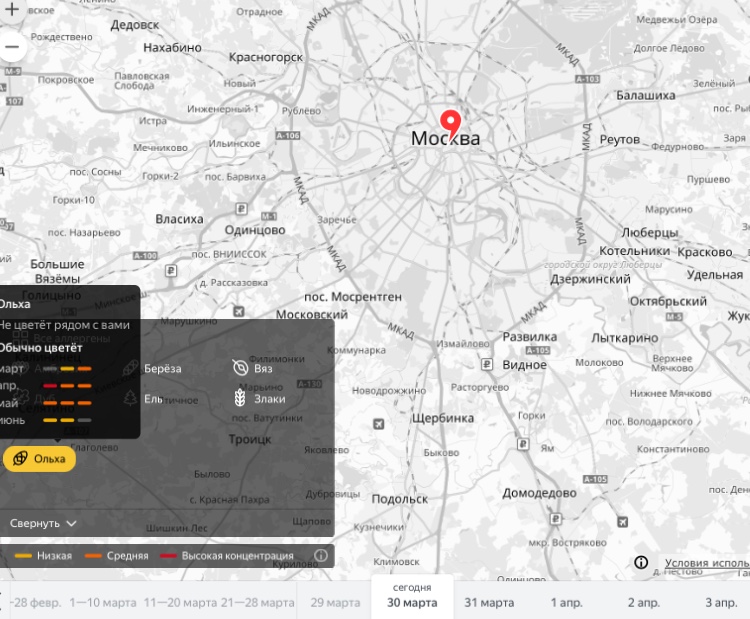This screenshot has width=750, height=619.
Task: Click the info icon near Условия использования
Action: click(x=640, y=562)
